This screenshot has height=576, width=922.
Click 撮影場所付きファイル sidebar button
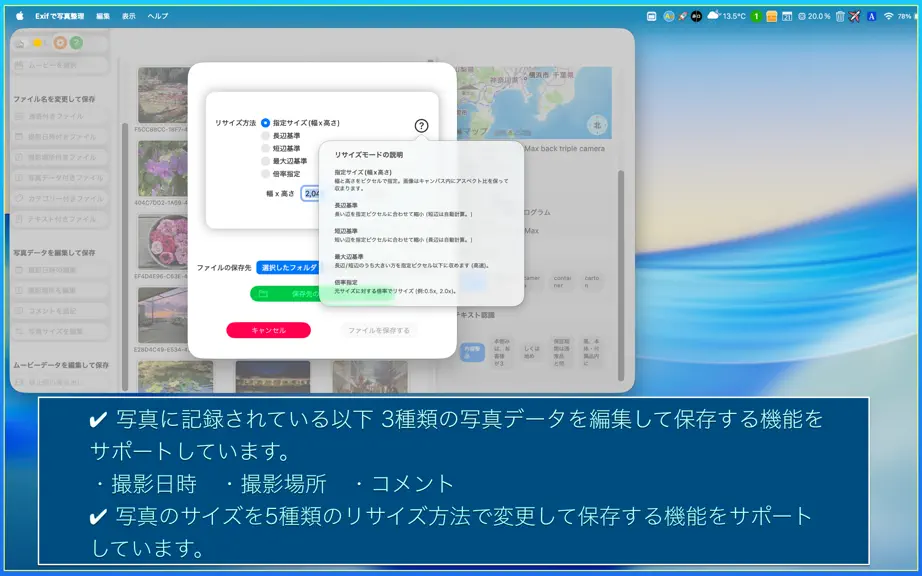(60, 158)
